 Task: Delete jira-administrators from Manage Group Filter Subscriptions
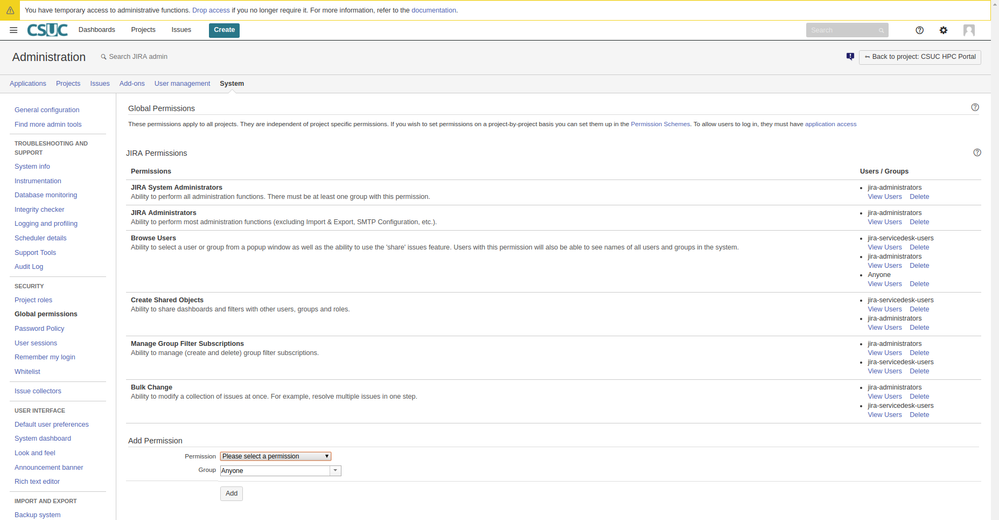click(x=919, y=353)
